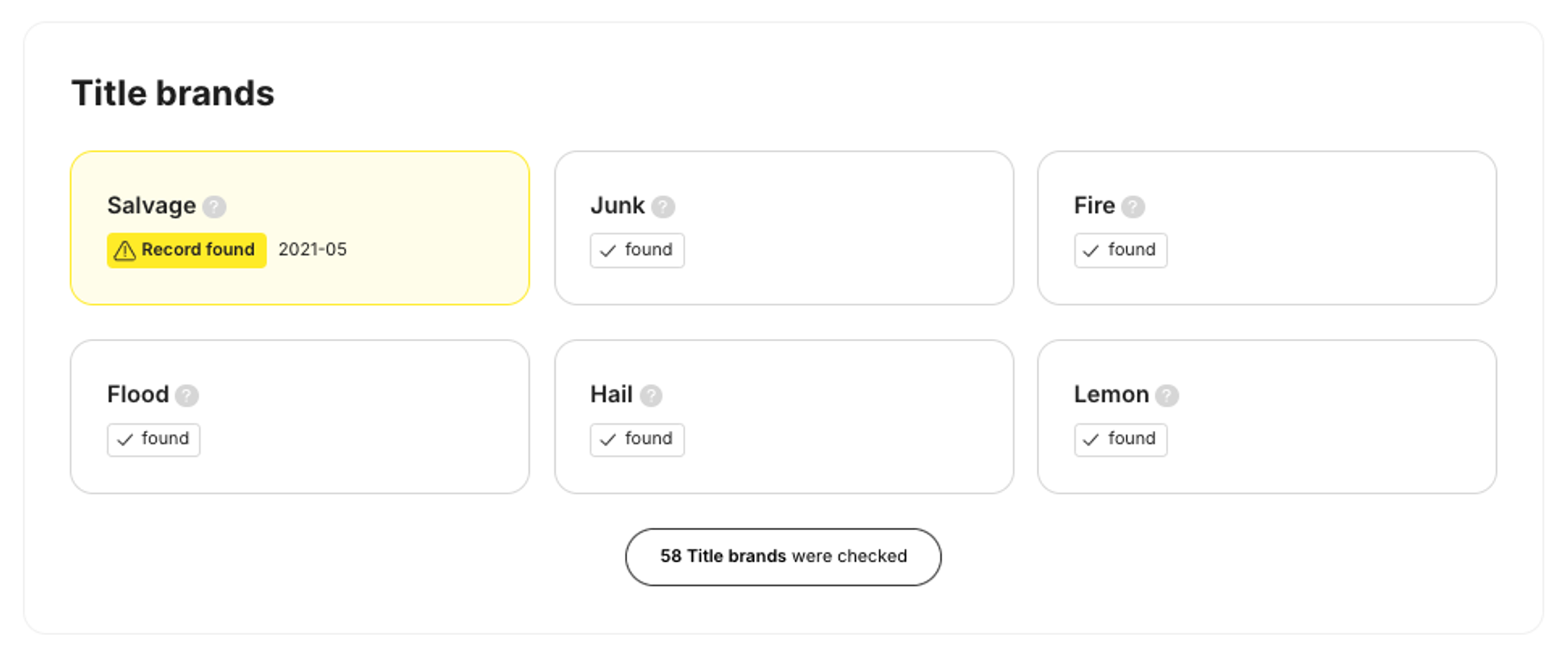Click the help icon next to Salvage
The width and height of the screenshot is (1568, 668).
click(x=214, y=207)
